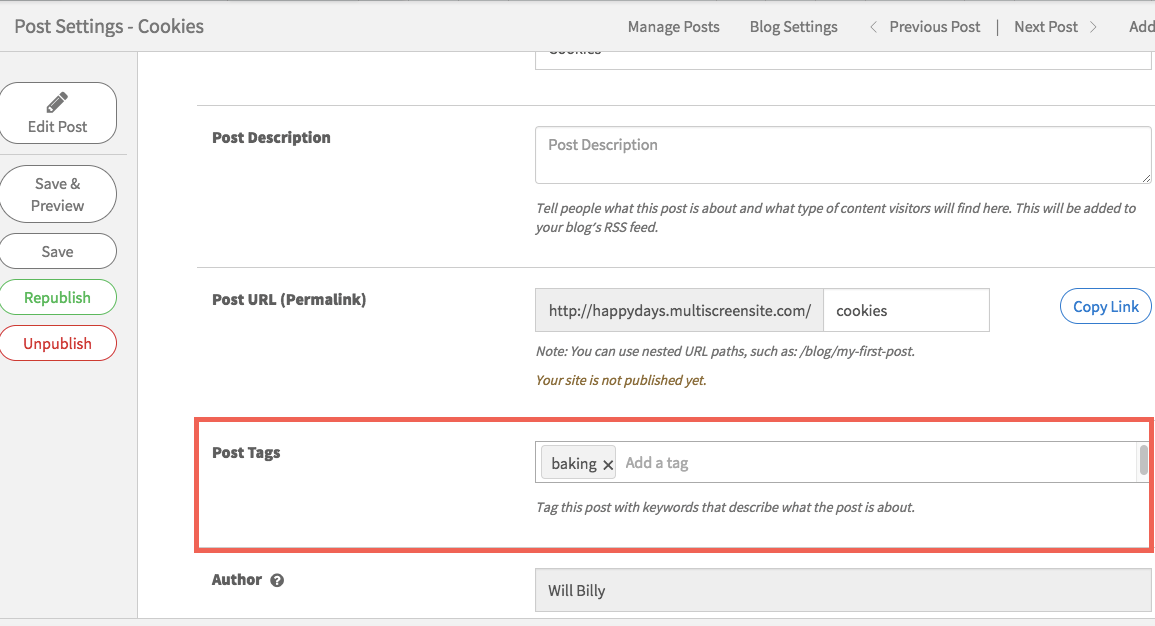Click the Add a tag input field
1155x626 pixels.
coord(700,462)
